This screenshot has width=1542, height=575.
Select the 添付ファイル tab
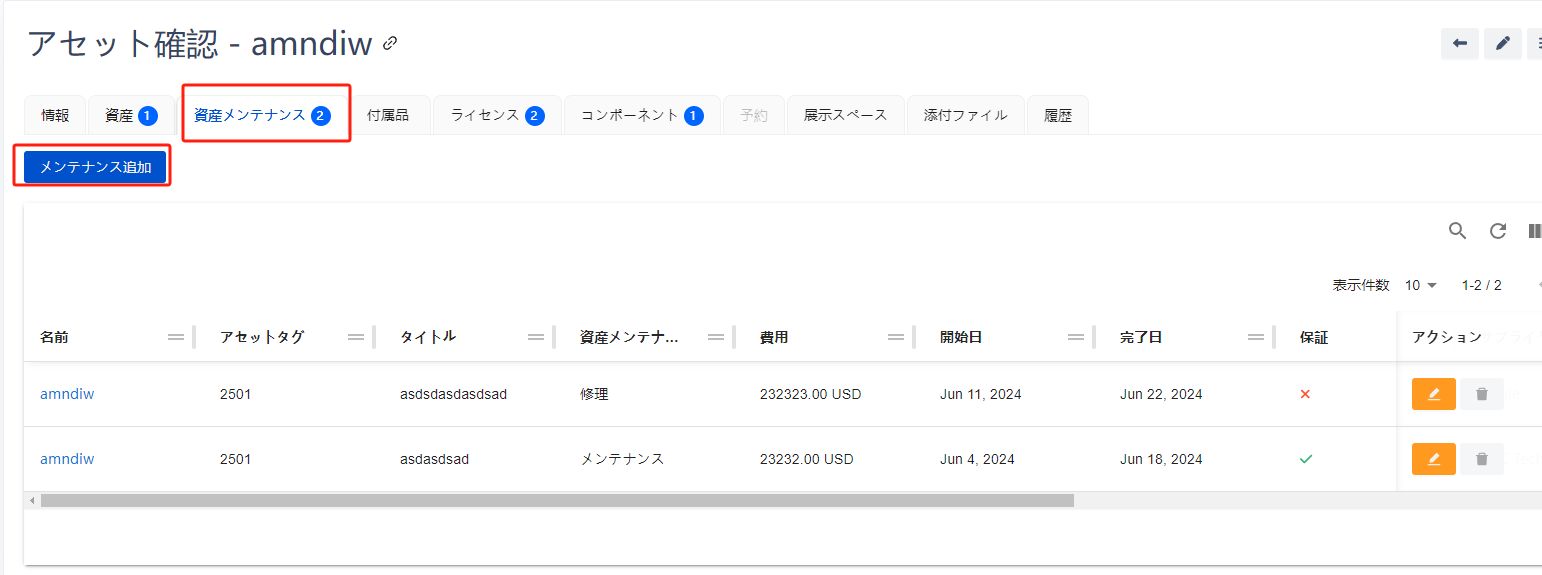tap(965, 115)
